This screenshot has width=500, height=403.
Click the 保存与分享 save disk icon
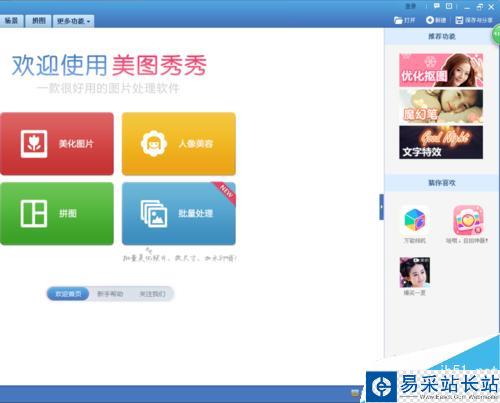click(459, 20)
